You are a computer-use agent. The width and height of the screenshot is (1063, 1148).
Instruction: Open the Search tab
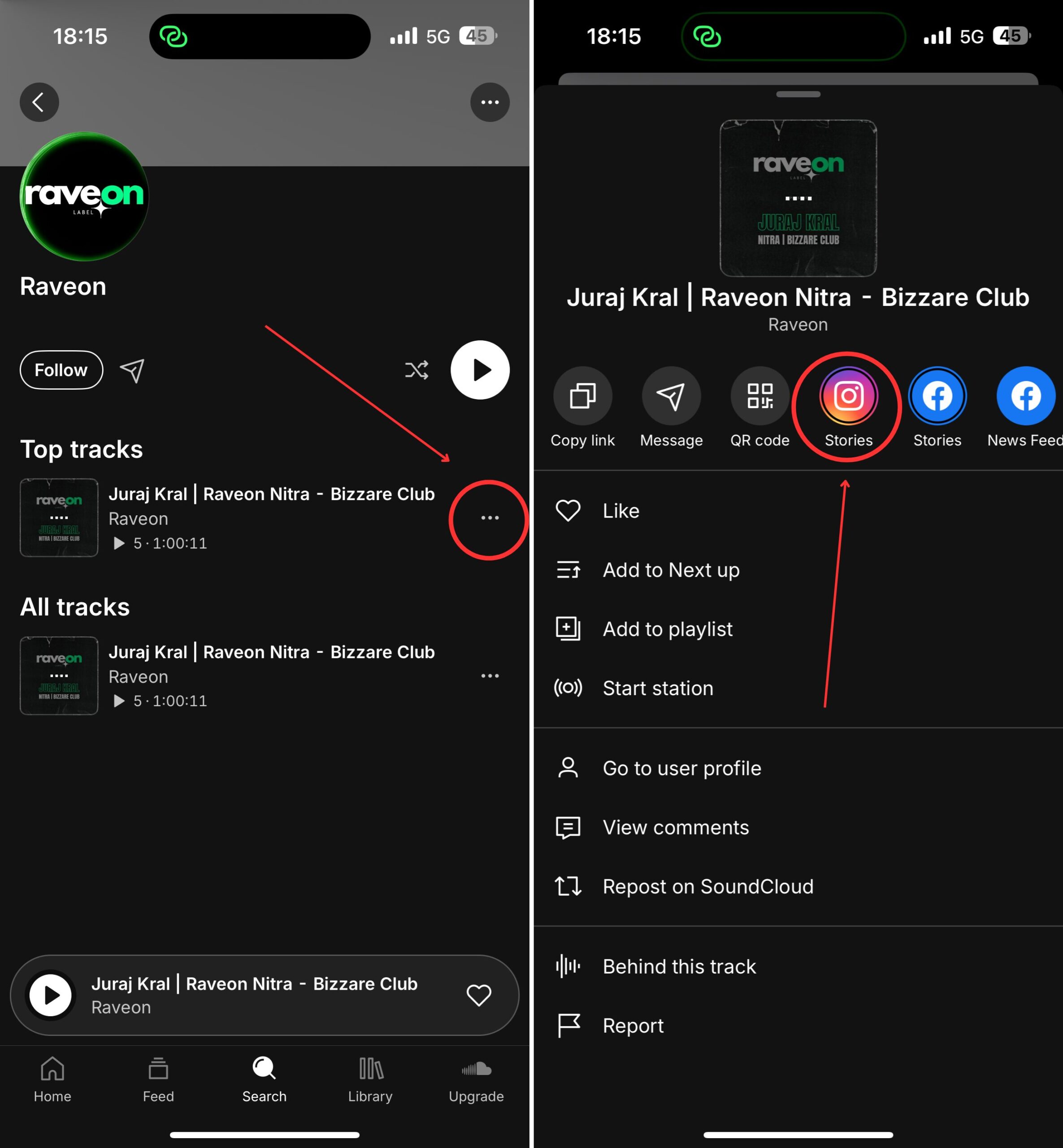(264, 1079)
